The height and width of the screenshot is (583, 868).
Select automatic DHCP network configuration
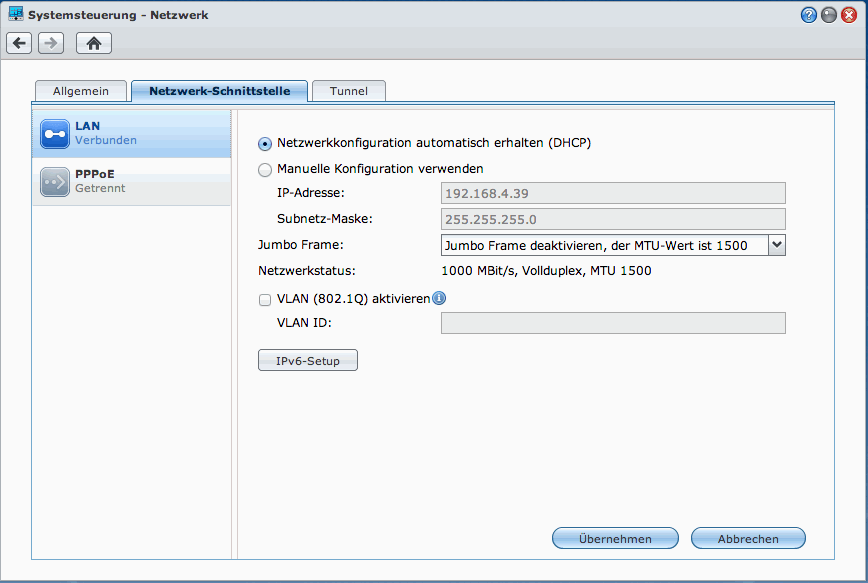(265, 144)
